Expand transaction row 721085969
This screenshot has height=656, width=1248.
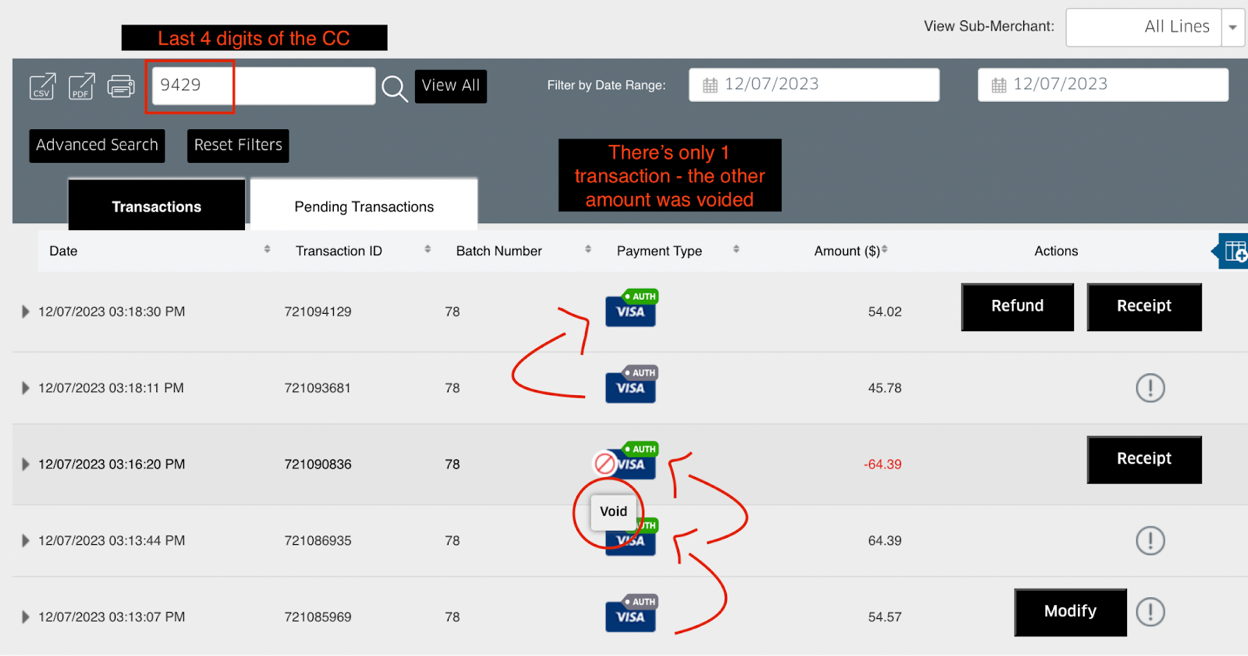(x=26, y=617)
